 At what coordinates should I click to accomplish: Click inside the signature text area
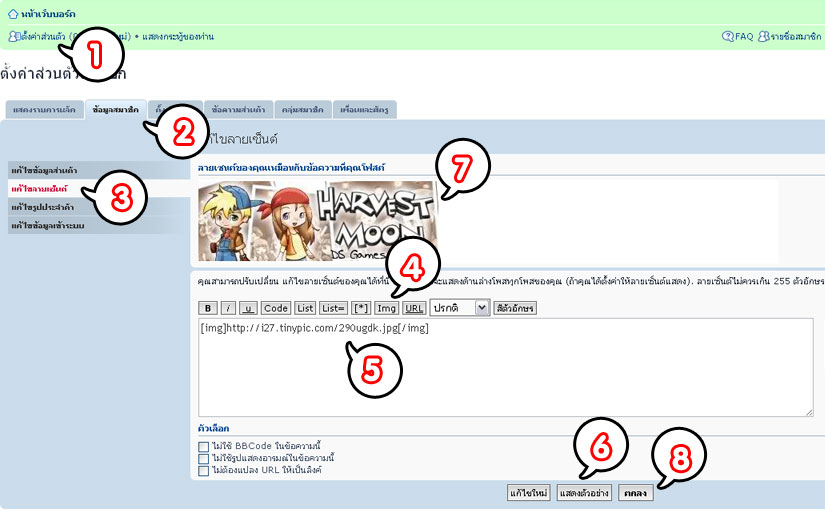point(506,367)
